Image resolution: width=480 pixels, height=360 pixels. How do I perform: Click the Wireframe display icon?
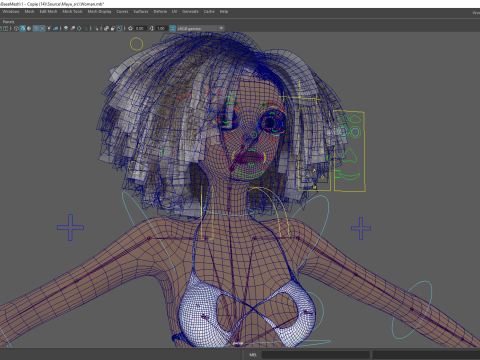tap(16, 29)
